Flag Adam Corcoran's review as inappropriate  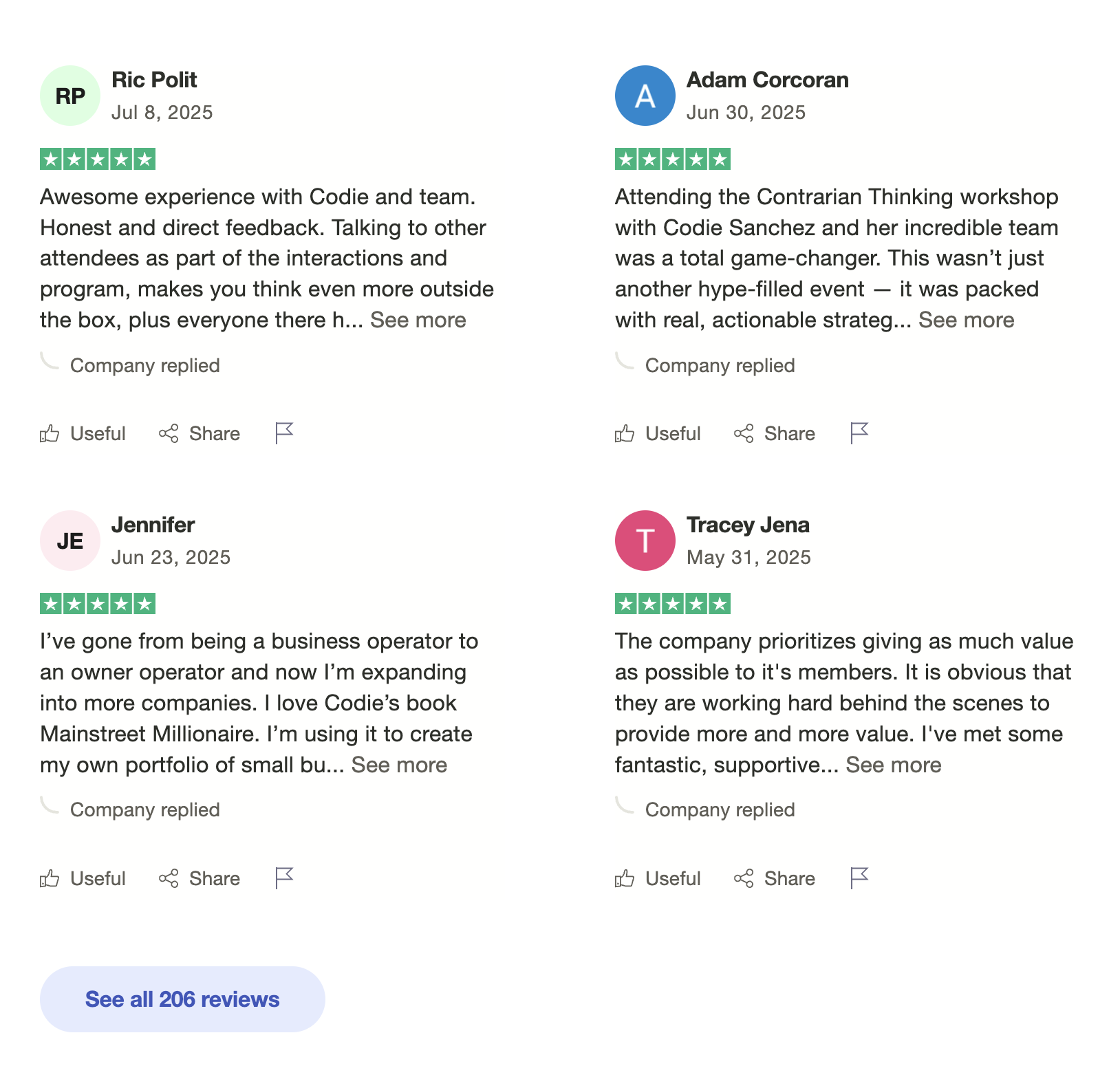click(x=859, y=433)
